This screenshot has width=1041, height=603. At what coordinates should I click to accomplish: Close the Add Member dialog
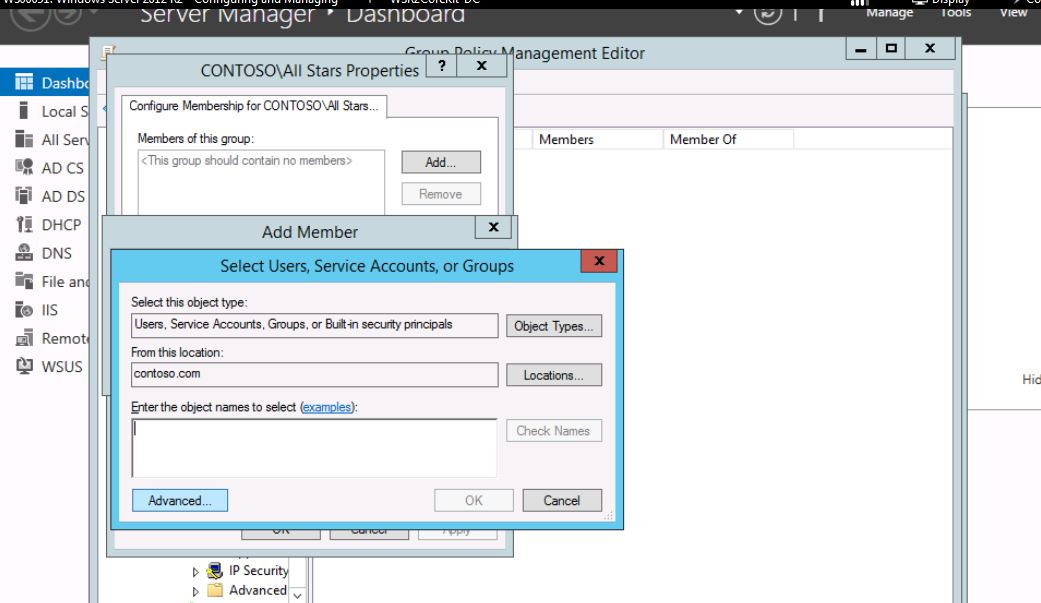tap(493, 227)
